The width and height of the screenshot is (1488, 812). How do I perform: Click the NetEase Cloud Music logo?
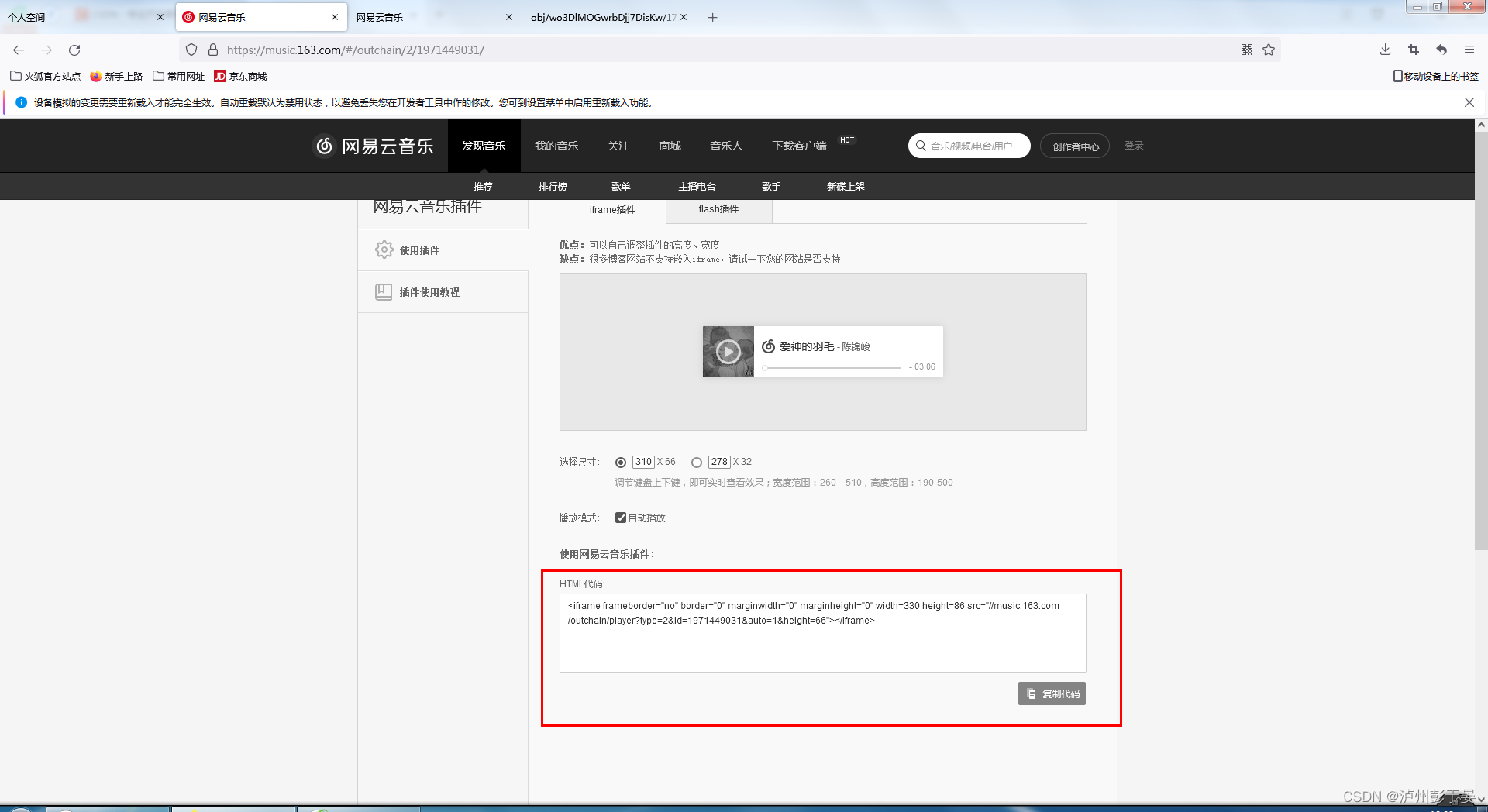tap(373, 146)
